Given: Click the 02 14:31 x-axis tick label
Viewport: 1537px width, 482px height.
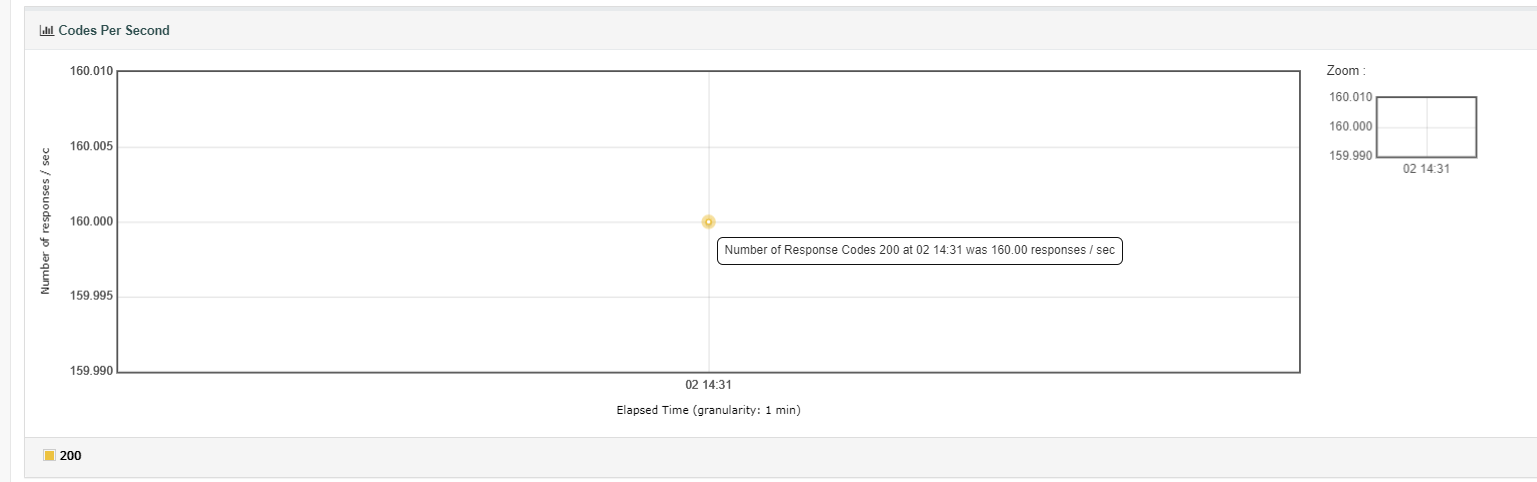Looking at the screenshot, I should (x=708, y=384).
